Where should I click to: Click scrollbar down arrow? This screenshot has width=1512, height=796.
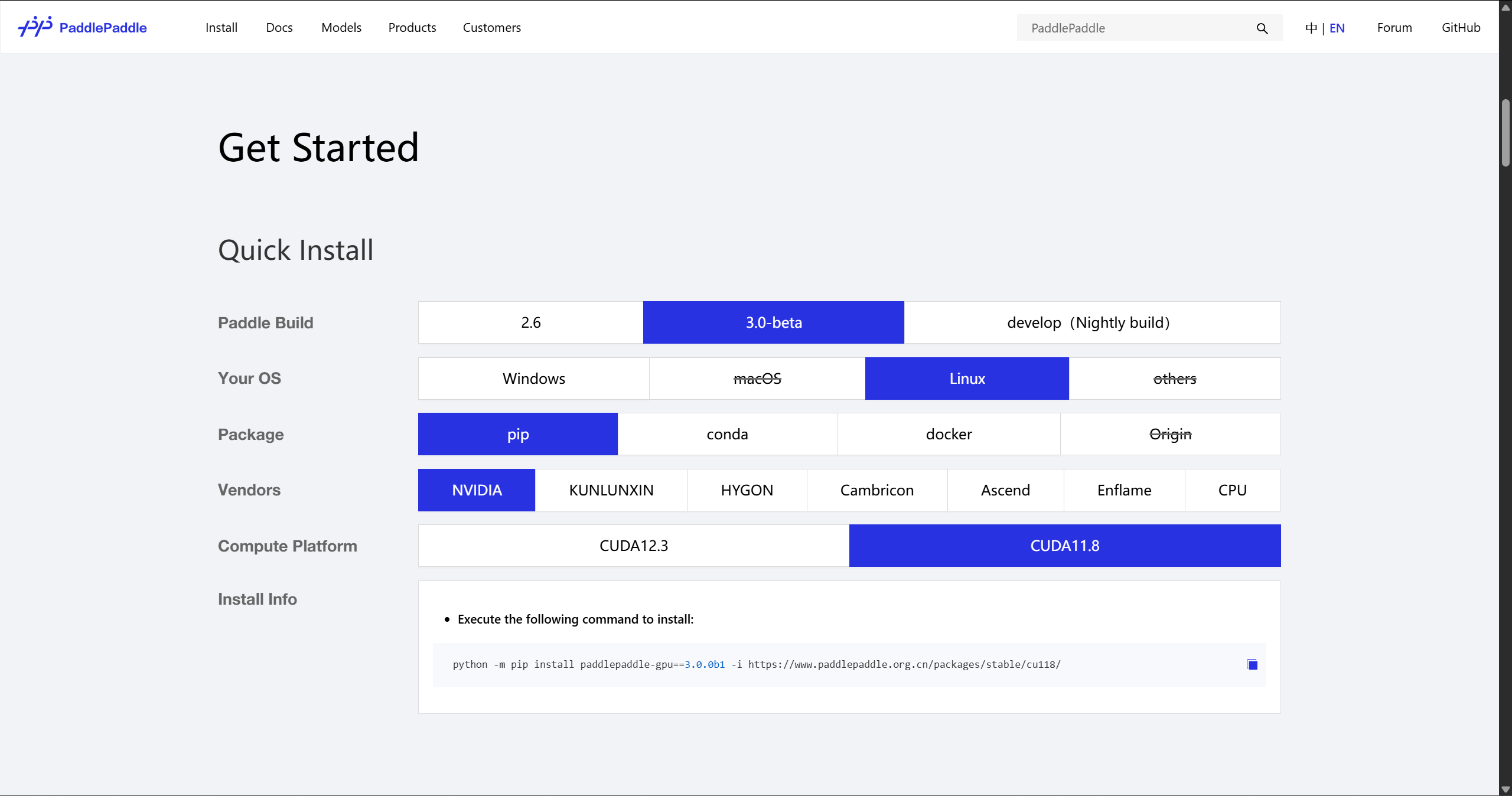coord(1506,790)
